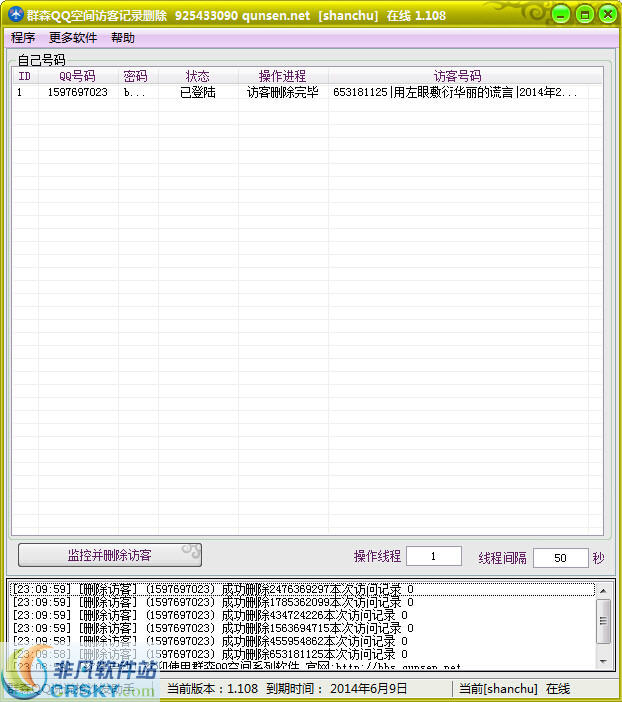Select log line for deleted 1785362099

pos(303,602)
